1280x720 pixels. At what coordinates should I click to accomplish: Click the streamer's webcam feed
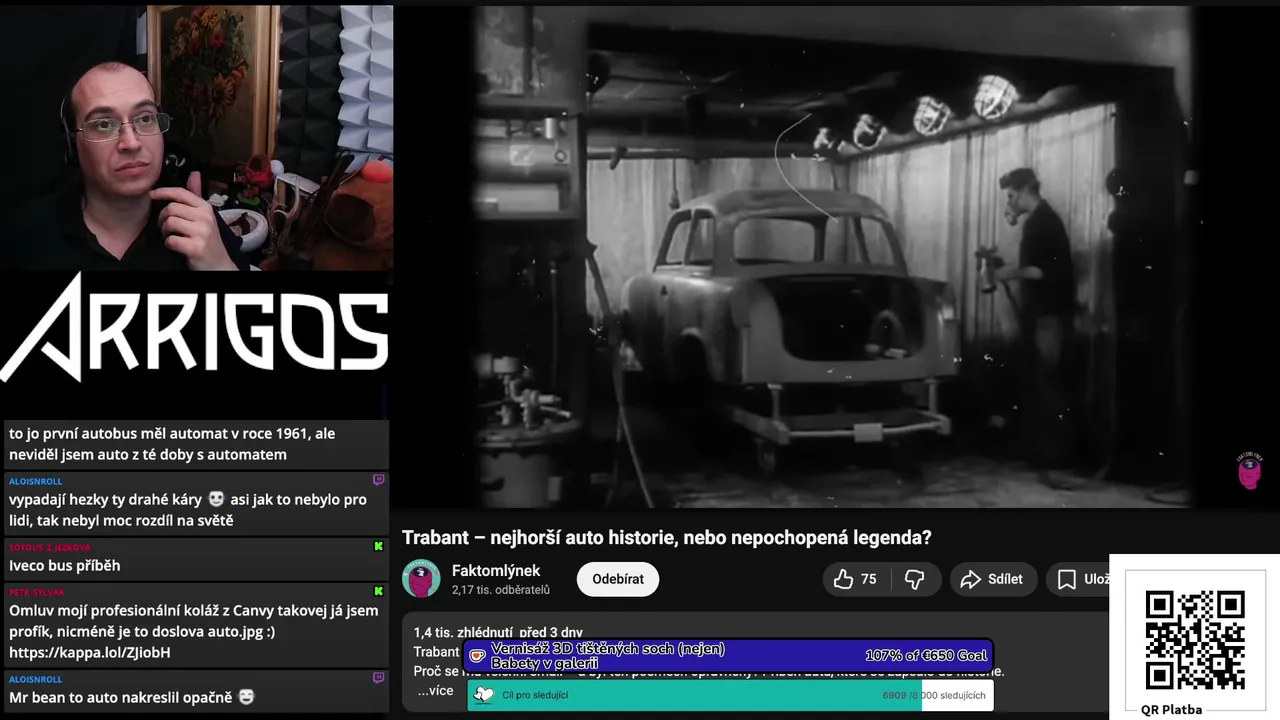[x=196, y=137]
